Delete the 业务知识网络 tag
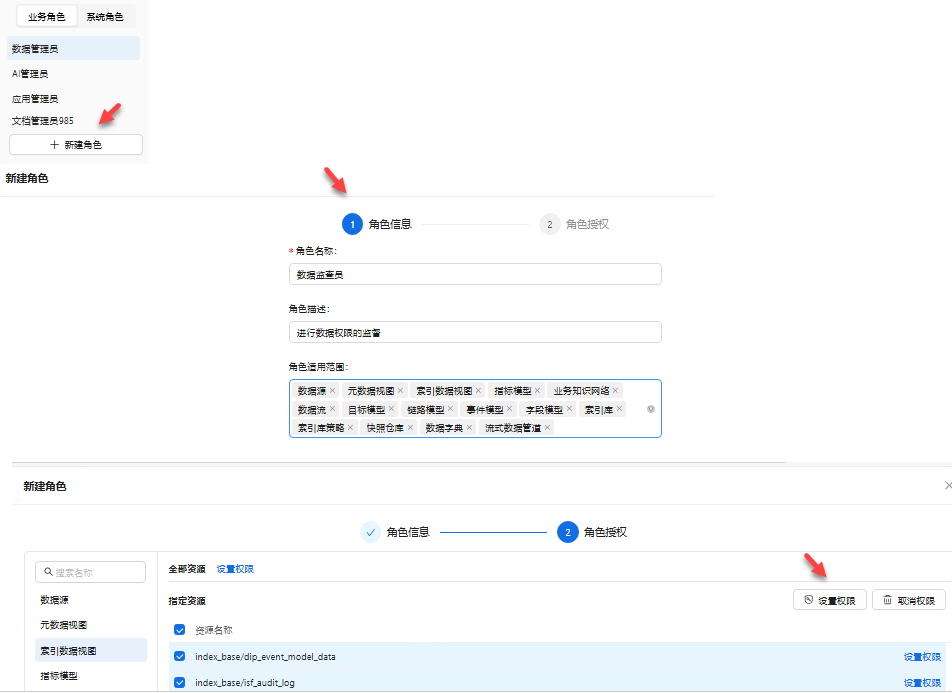This screenshot has height=693, width=952. pos(616,391)
